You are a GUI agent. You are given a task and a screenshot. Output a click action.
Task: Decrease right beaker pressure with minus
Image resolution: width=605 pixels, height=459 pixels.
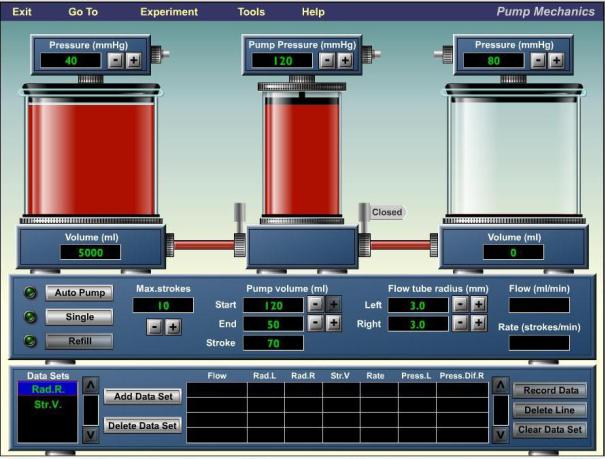[x=538, y=60]
